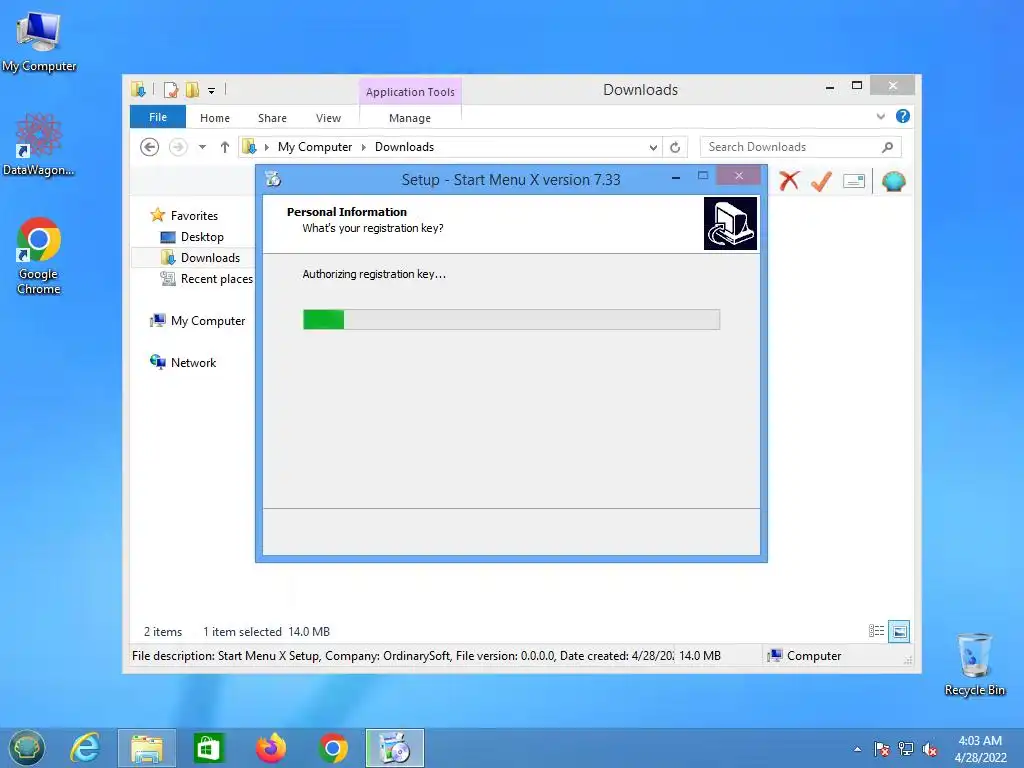This screenshot has height=768, width=1024.
Task: Open recent locations dropdown arrow
Action: click(202, 147)
